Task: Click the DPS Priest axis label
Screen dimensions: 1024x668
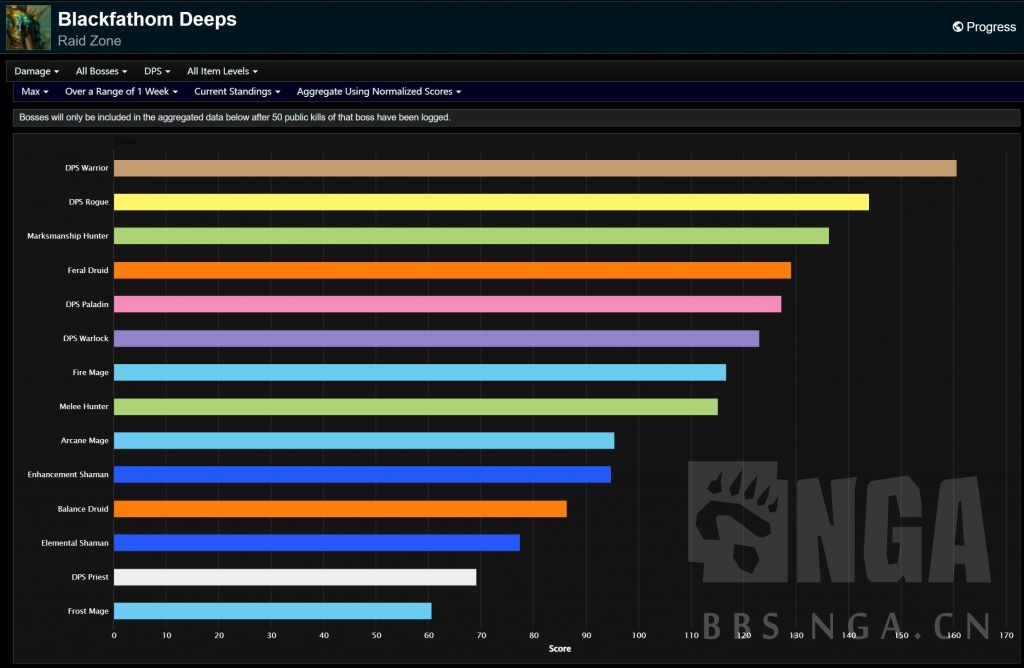Action: [90, 577]
